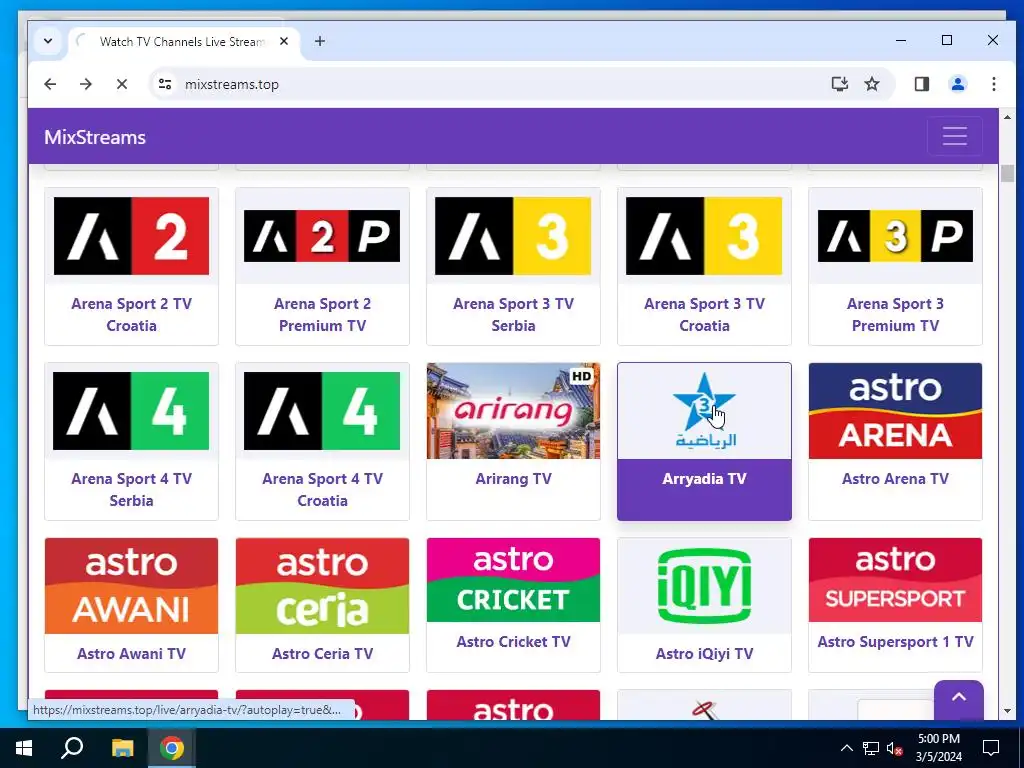Toggle the Chrome side panel

(921, 84)
